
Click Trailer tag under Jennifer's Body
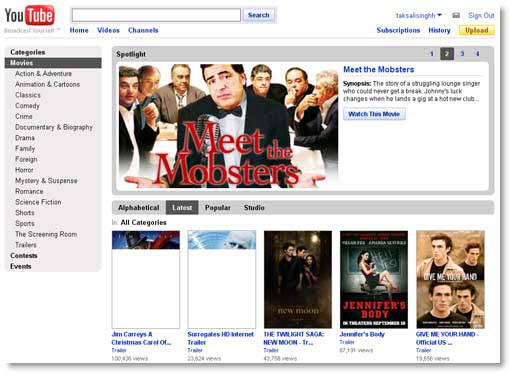coord(347,342)
